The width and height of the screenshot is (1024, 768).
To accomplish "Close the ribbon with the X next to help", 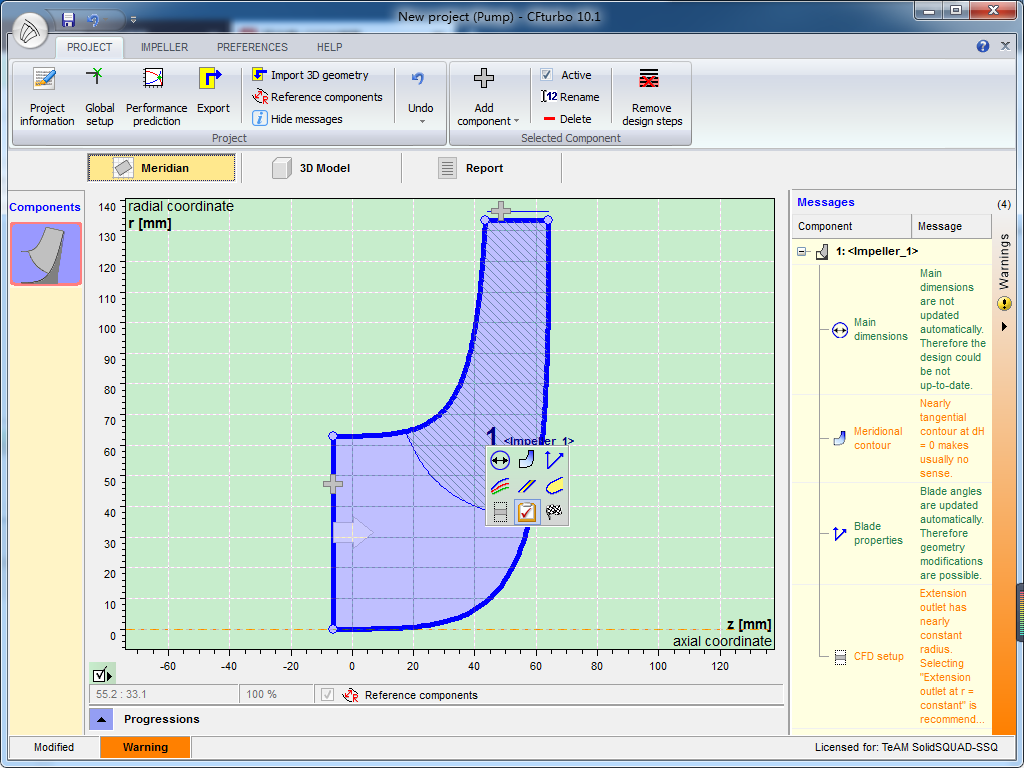I will click(x=1006, y=46).
